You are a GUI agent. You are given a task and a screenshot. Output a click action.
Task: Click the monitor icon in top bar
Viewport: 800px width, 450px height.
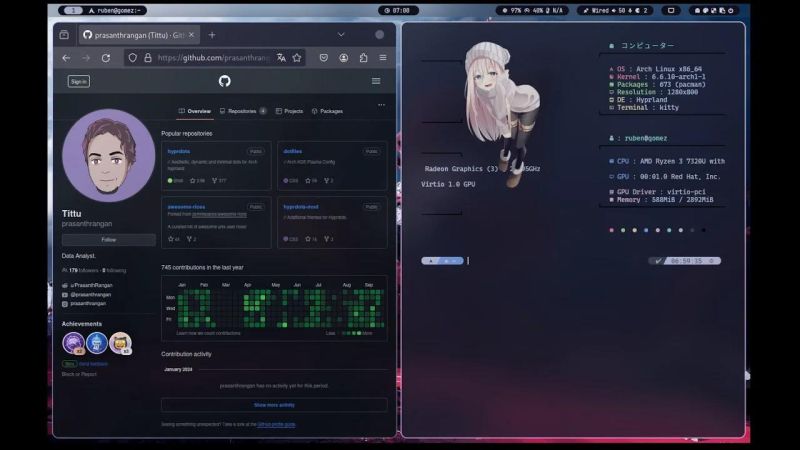tap(671, 10)
